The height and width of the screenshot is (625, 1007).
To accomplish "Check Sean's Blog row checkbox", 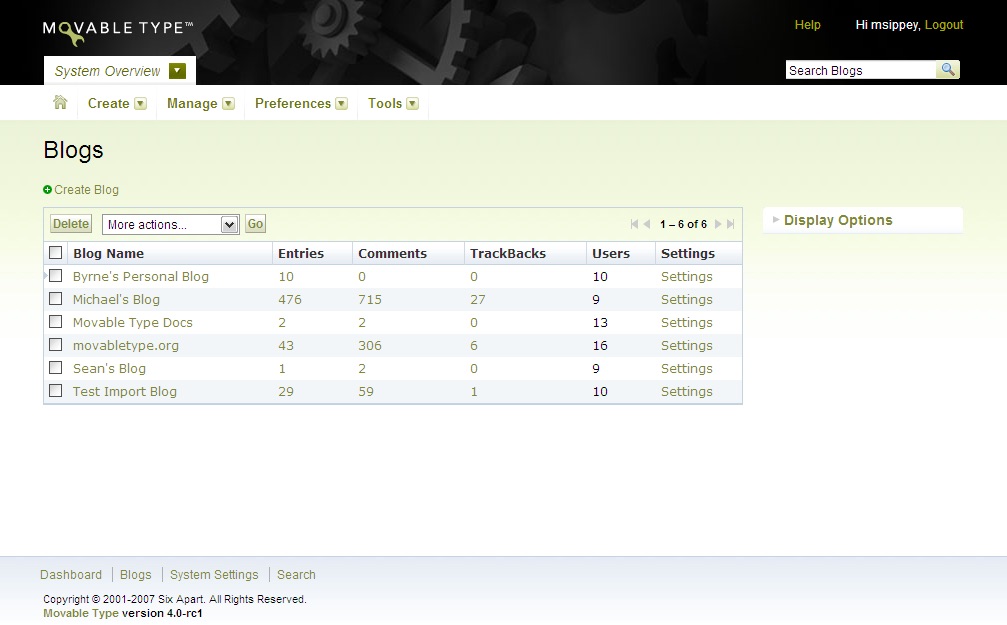I will click(56, 367).
